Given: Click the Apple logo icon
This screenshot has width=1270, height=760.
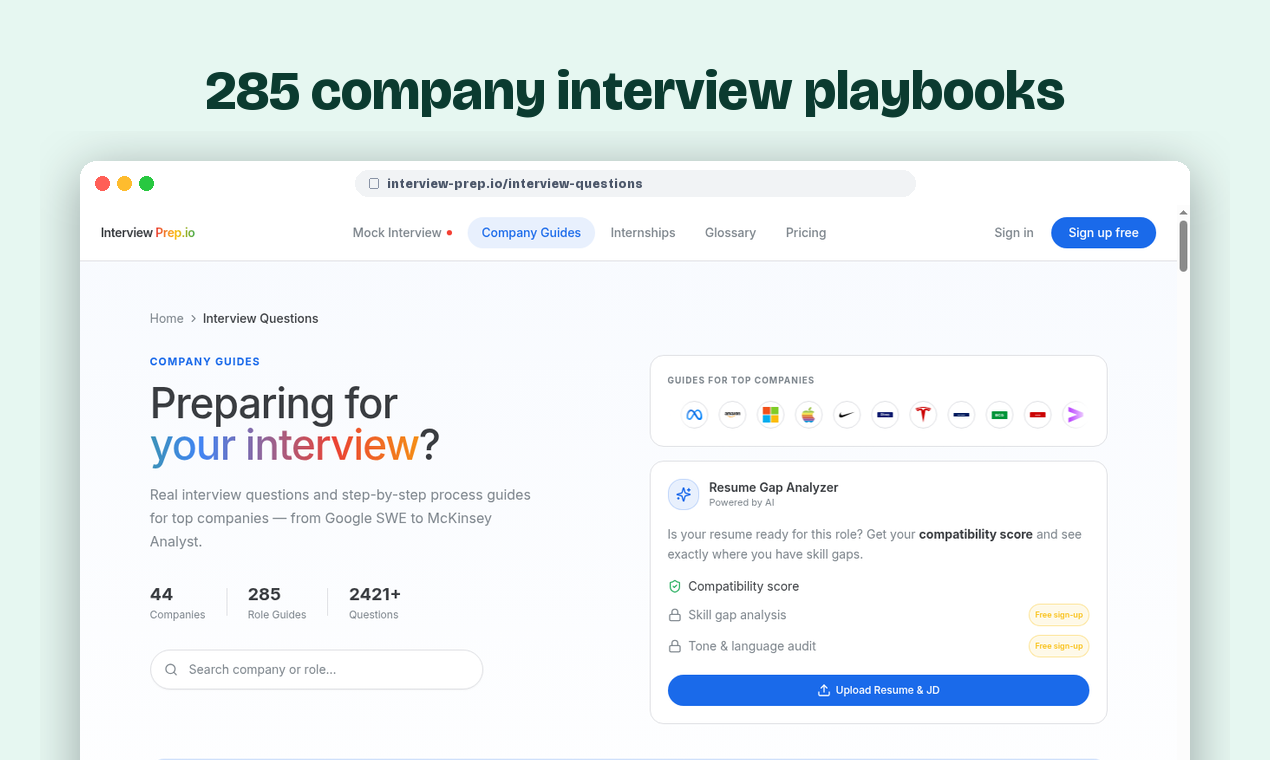Looking at the screenshot, I should tap(808, 414).
